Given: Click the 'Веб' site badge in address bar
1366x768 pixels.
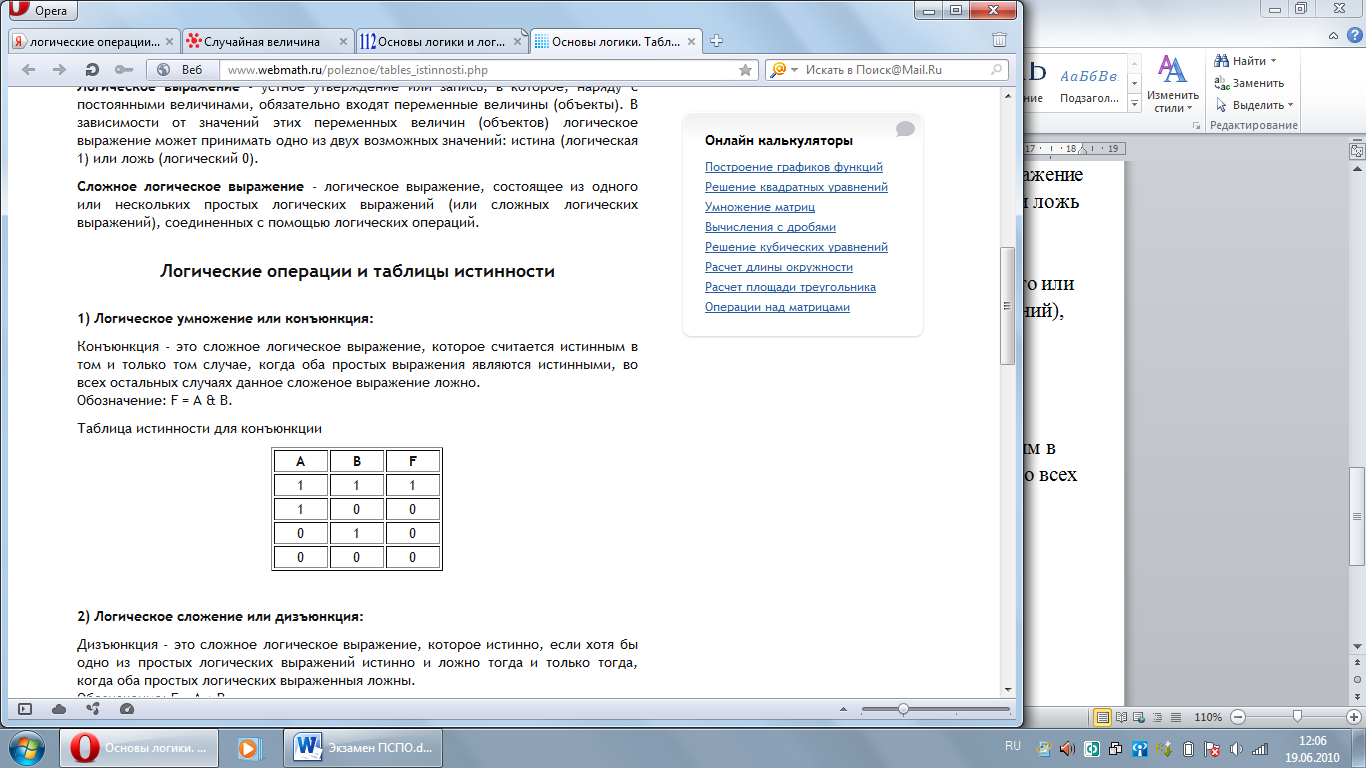Looking at the screenshot, I should tap(181, 70).
